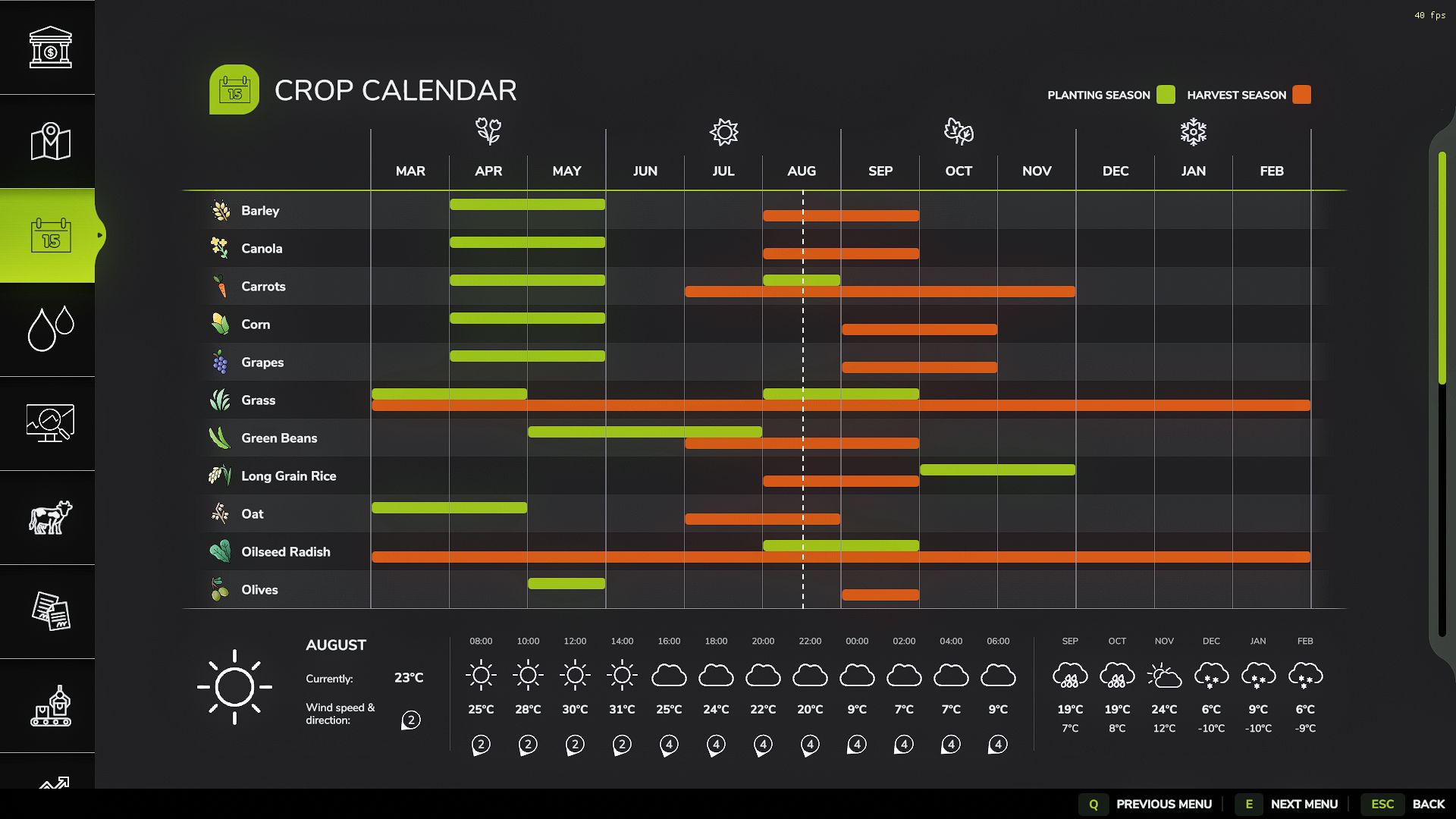Image resolution: width=1456 pixels, height=819 pixels.
Task: Open the animals cow sidebar icon
Action: 50,517
